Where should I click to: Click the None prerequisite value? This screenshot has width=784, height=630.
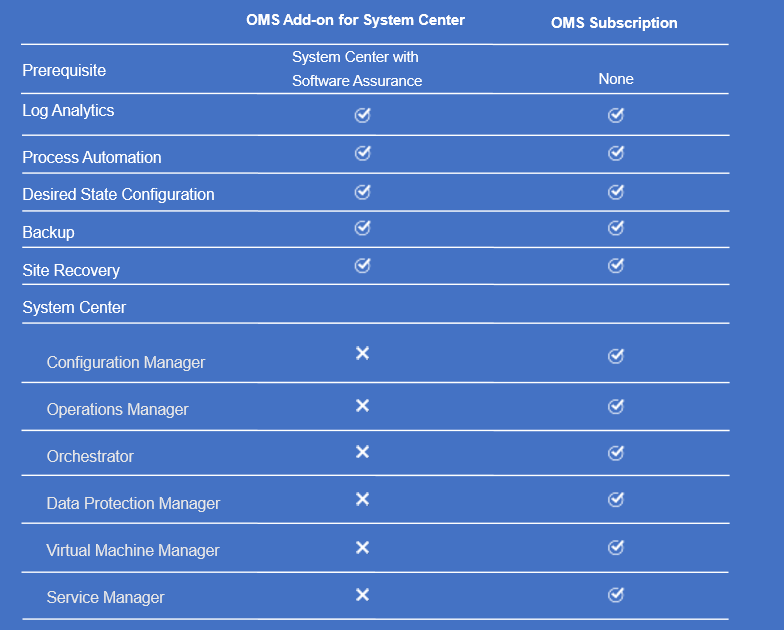tap(616, 79)
